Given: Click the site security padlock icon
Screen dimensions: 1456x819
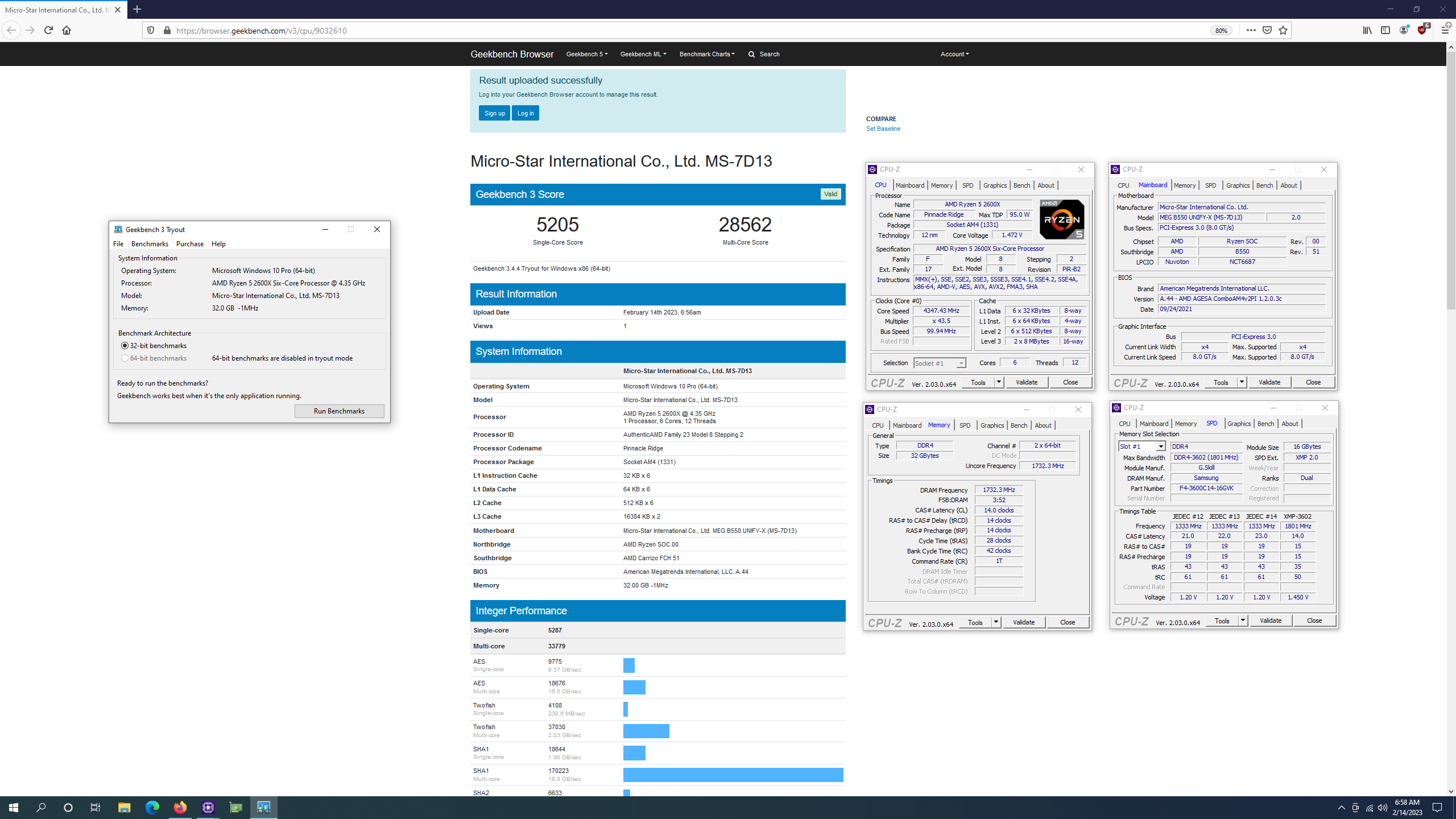Looking at the screenshot, I should 167,30.
